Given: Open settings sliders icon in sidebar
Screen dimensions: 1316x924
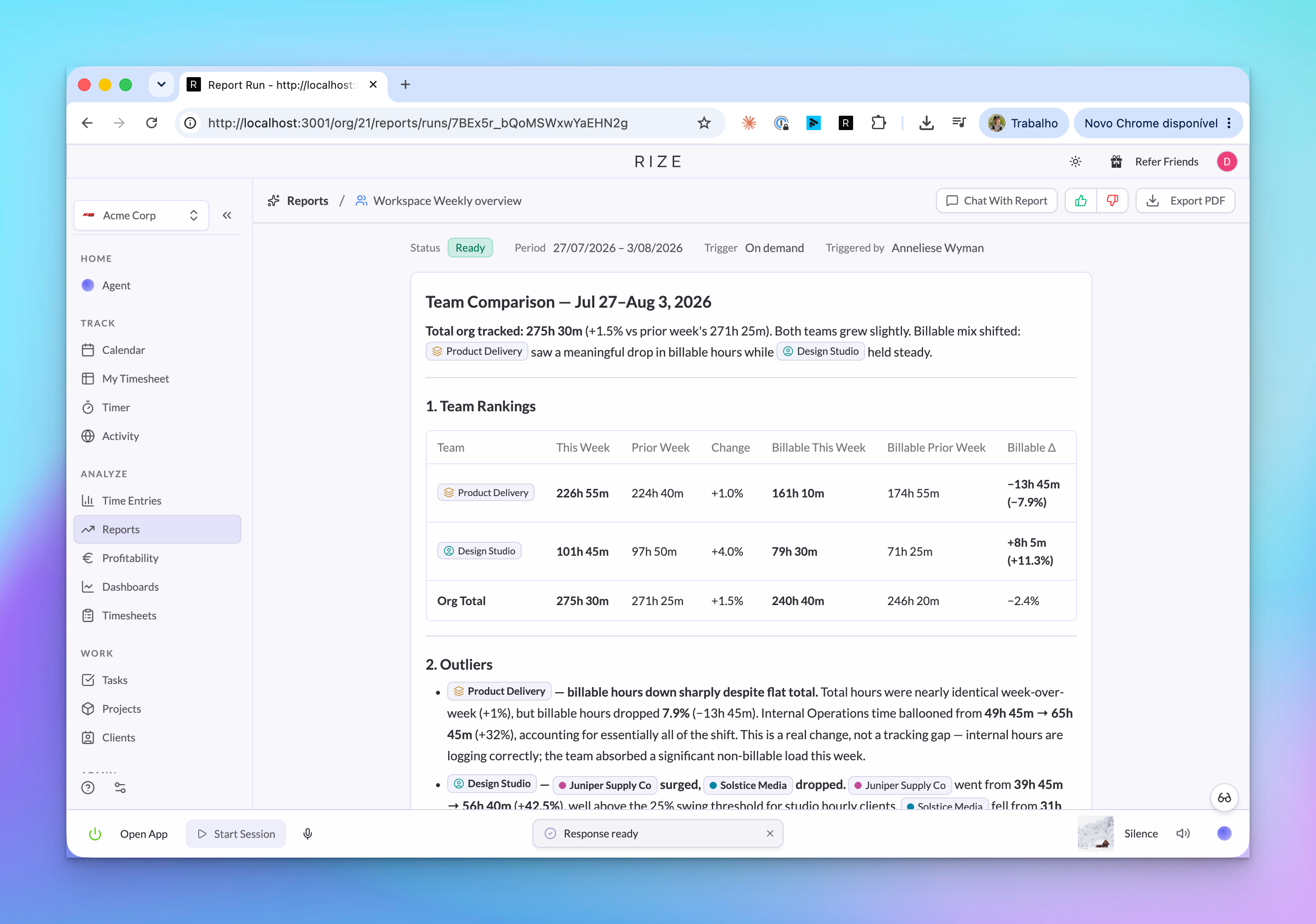Looking at the screenshot, I should click(120, 788).
